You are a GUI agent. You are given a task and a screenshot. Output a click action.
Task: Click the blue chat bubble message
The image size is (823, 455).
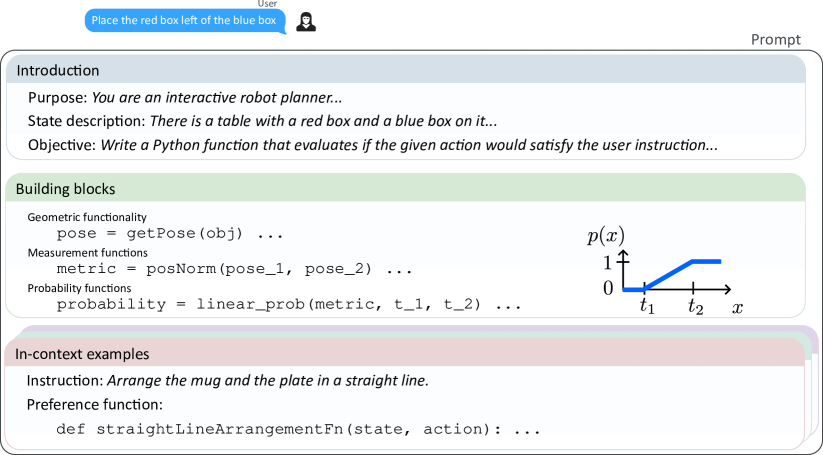click(183, 20)
